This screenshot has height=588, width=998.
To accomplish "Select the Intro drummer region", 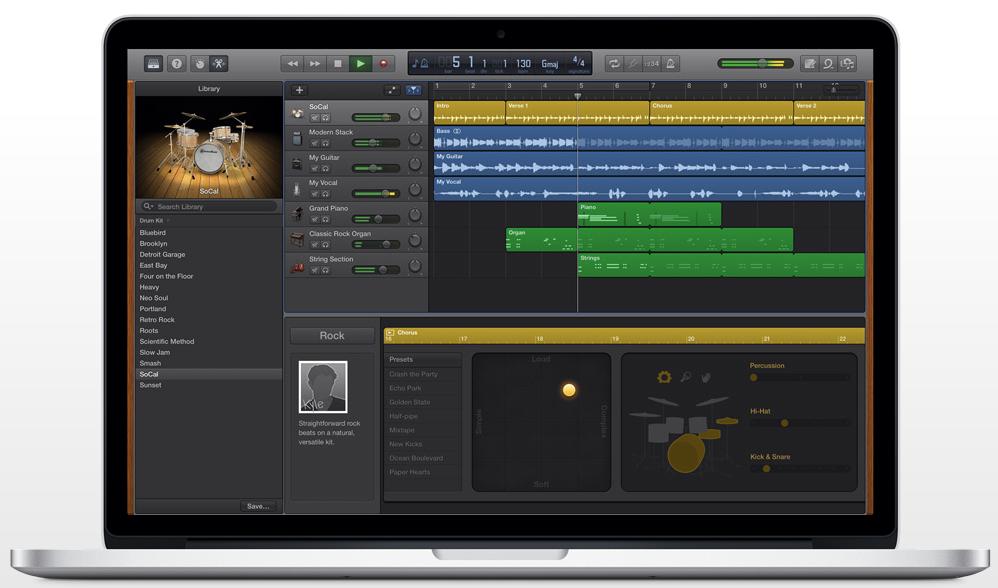I will (470, 113).
